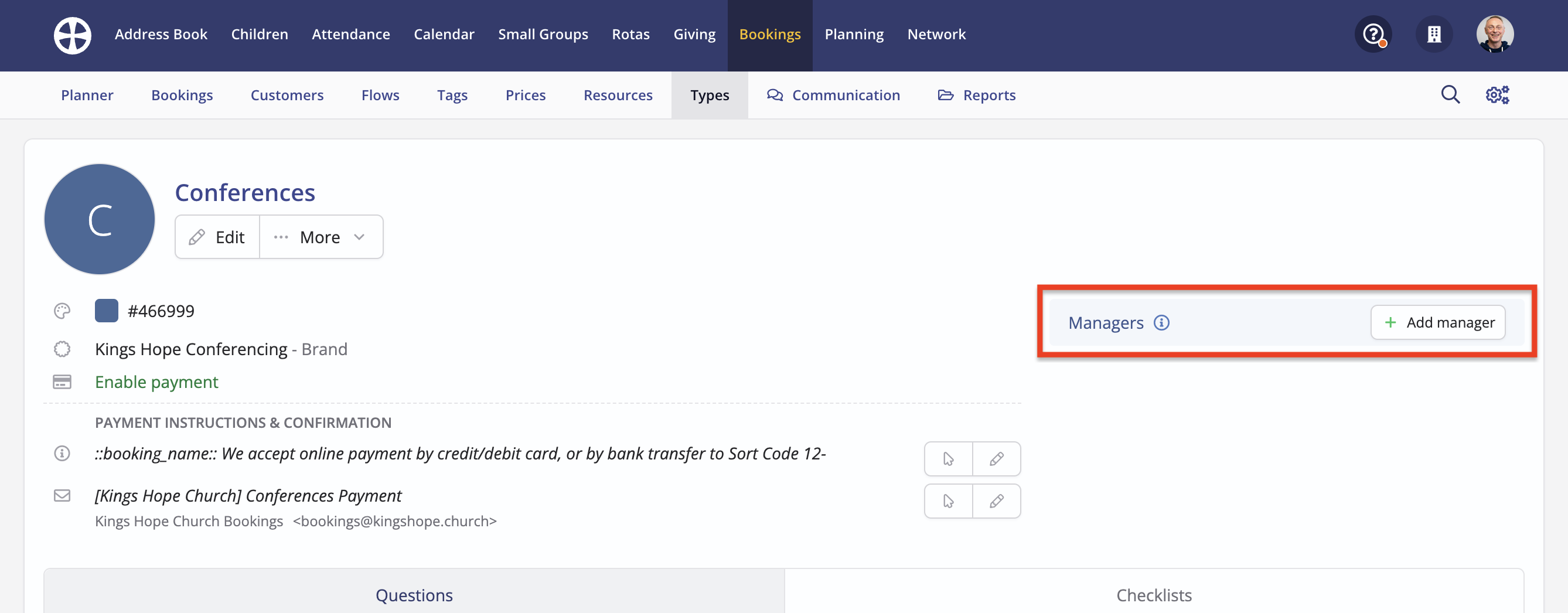The width and height of the screenshot is (1568, 613).
Task: Click the Conferences C avatar circle
Action: 100,219
